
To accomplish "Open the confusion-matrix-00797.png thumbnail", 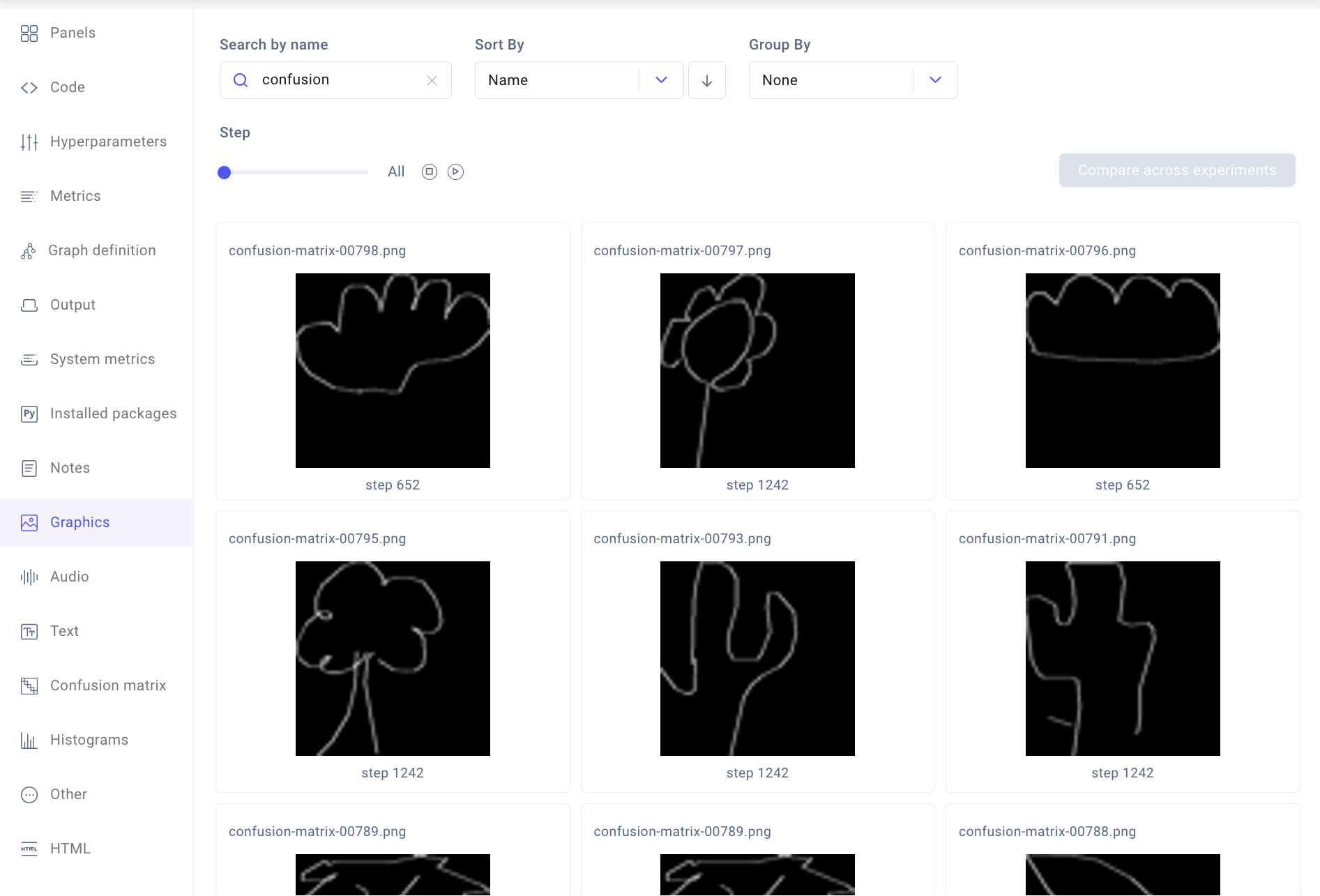I will pos(757,370).
